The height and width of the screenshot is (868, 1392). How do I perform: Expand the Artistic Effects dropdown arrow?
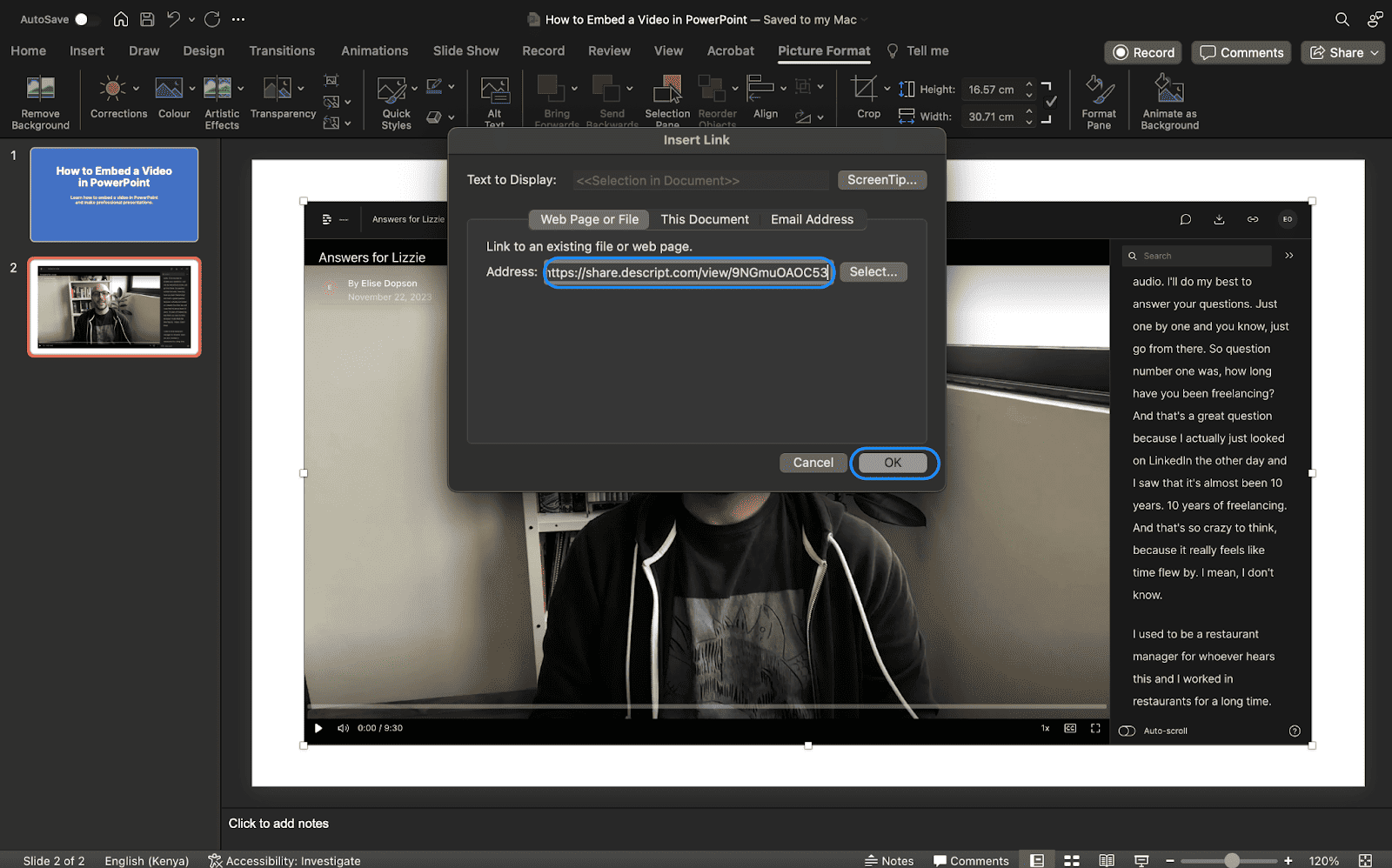(241, 88)
